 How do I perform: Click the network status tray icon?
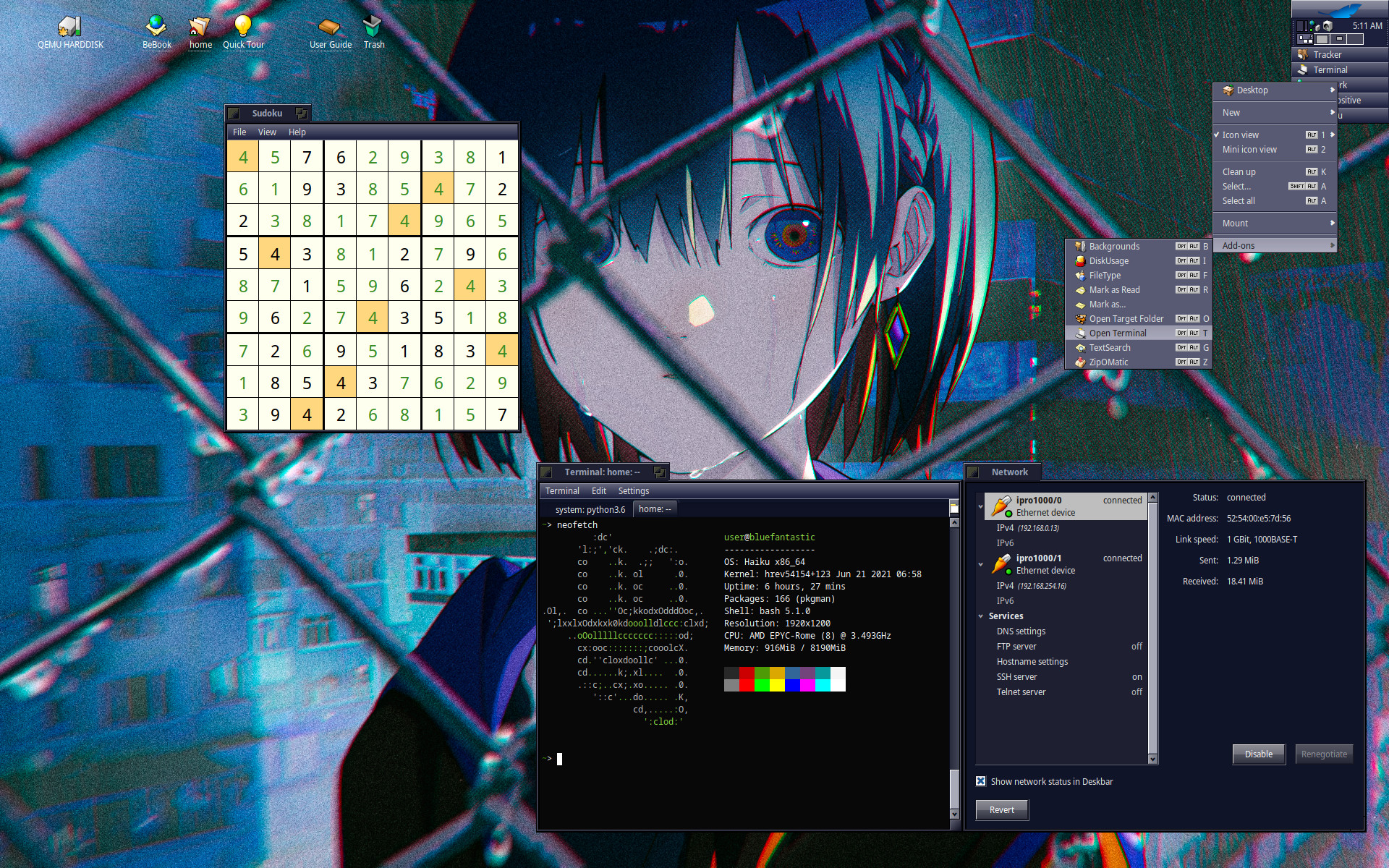(x=1314, y=26)
